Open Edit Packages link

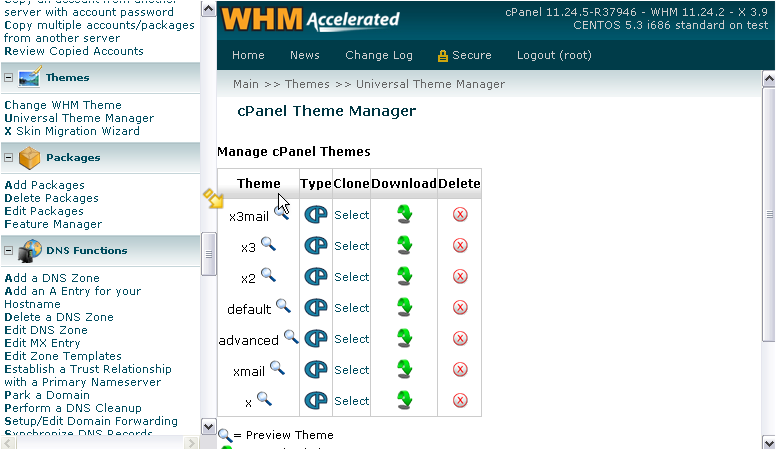point(44,211)
